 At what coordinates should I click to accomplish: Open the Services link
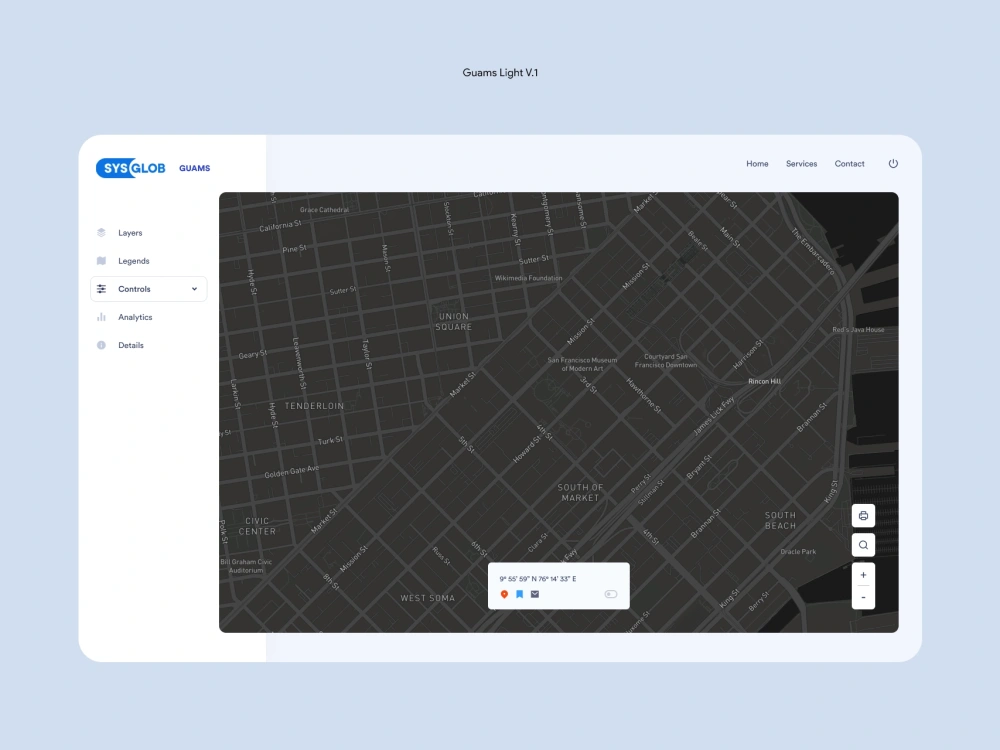point(801,164)
